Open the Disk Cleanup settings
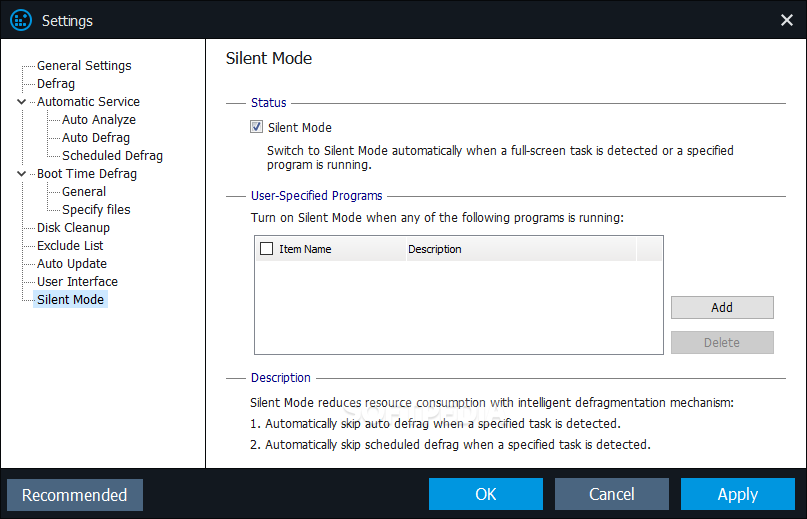The height and width of the screenshot is (519, 807). (x=73, y=228)
